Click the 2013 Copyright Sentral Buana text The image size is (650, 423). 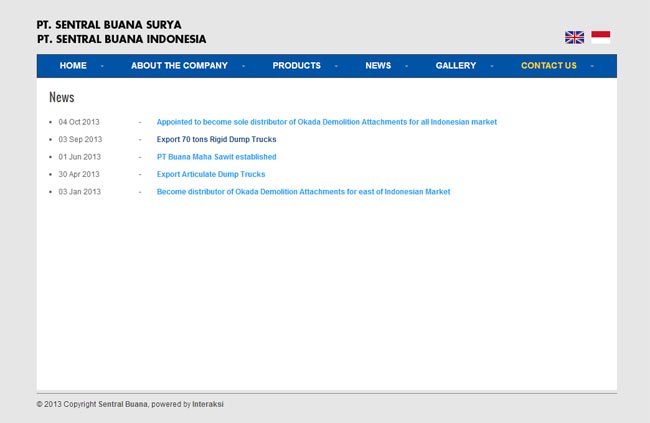92,404
